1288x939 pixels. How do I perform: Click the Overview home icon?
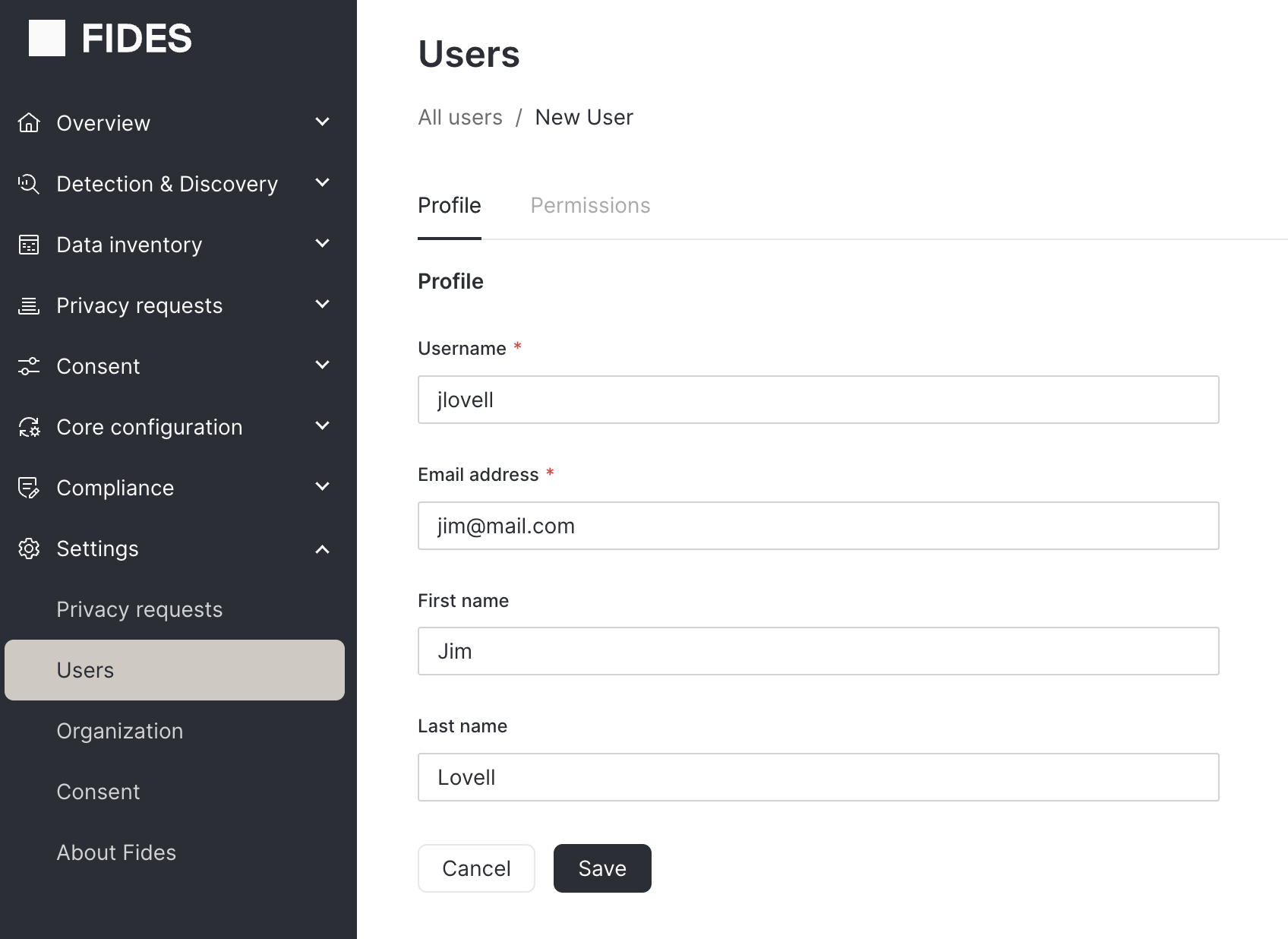(x=29, y=122)
